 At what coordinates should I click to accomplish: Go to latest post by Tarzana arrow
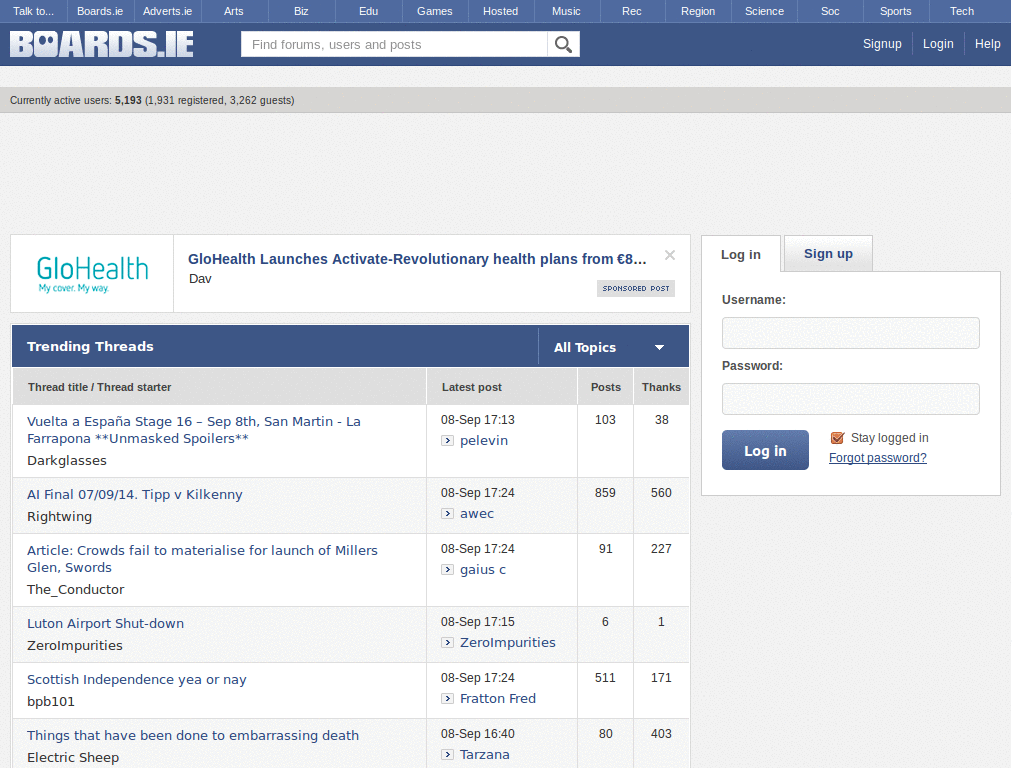pos(447,755)
